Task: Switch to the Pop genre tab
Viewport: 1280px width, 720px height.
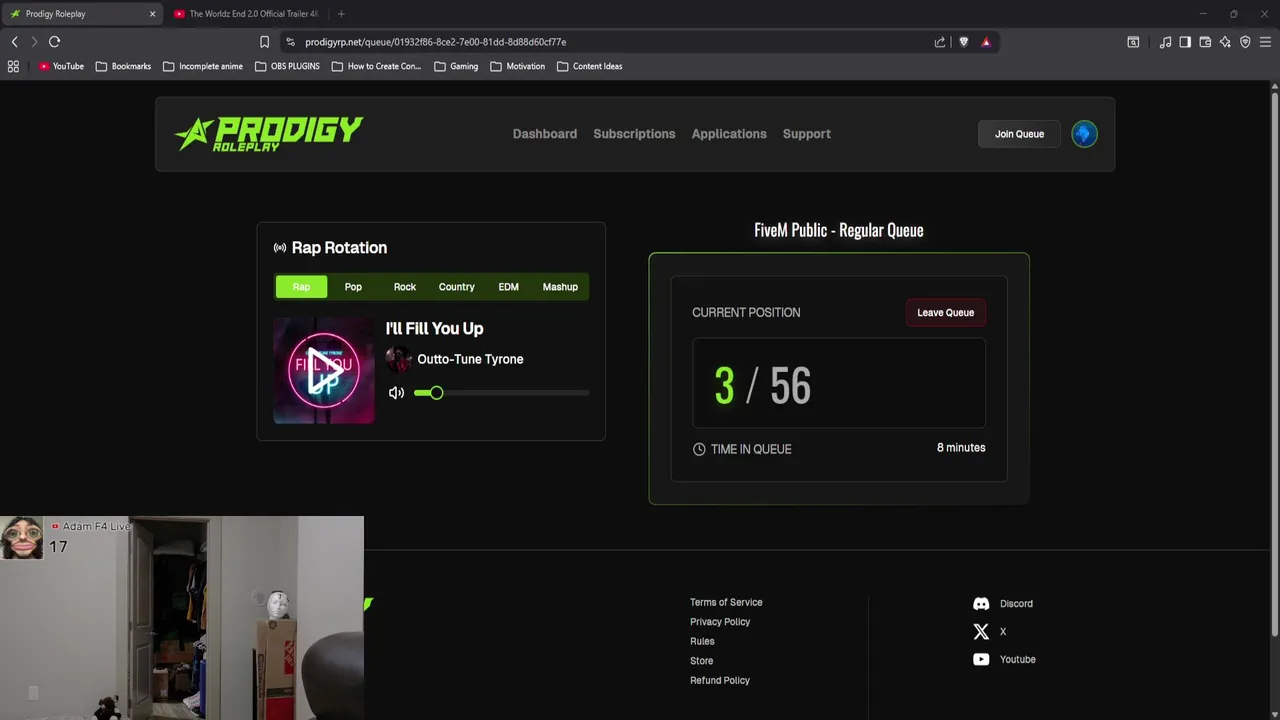Action: [353, 287]
